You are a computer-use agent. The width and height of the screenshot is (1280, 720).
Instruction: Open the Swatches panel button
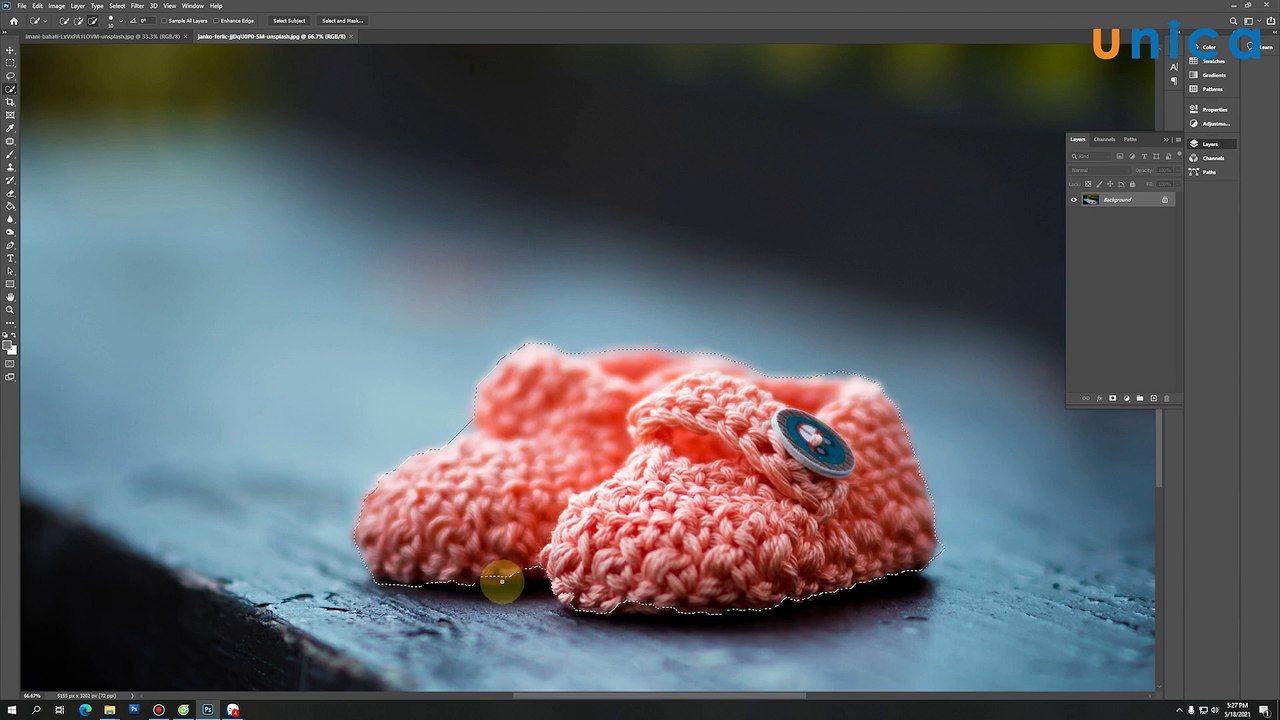pos(1212,61)
